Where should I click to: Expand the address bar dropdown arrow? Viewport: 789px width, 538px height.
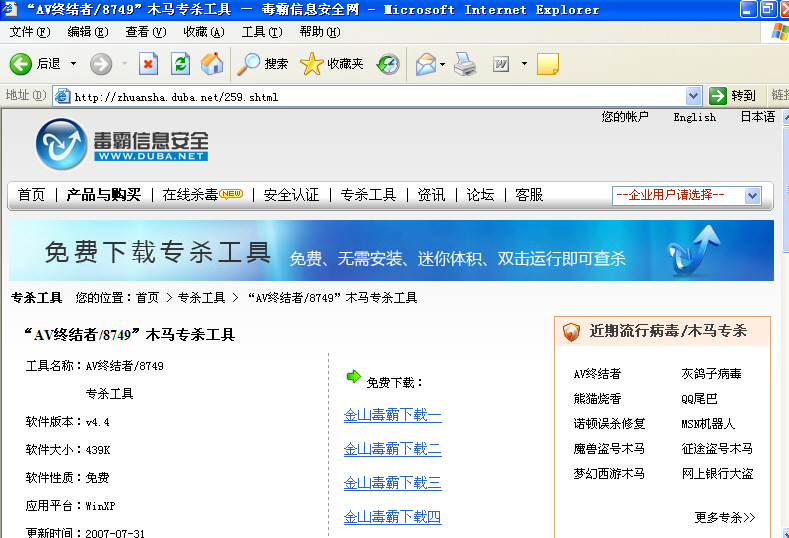coord(693,96)
